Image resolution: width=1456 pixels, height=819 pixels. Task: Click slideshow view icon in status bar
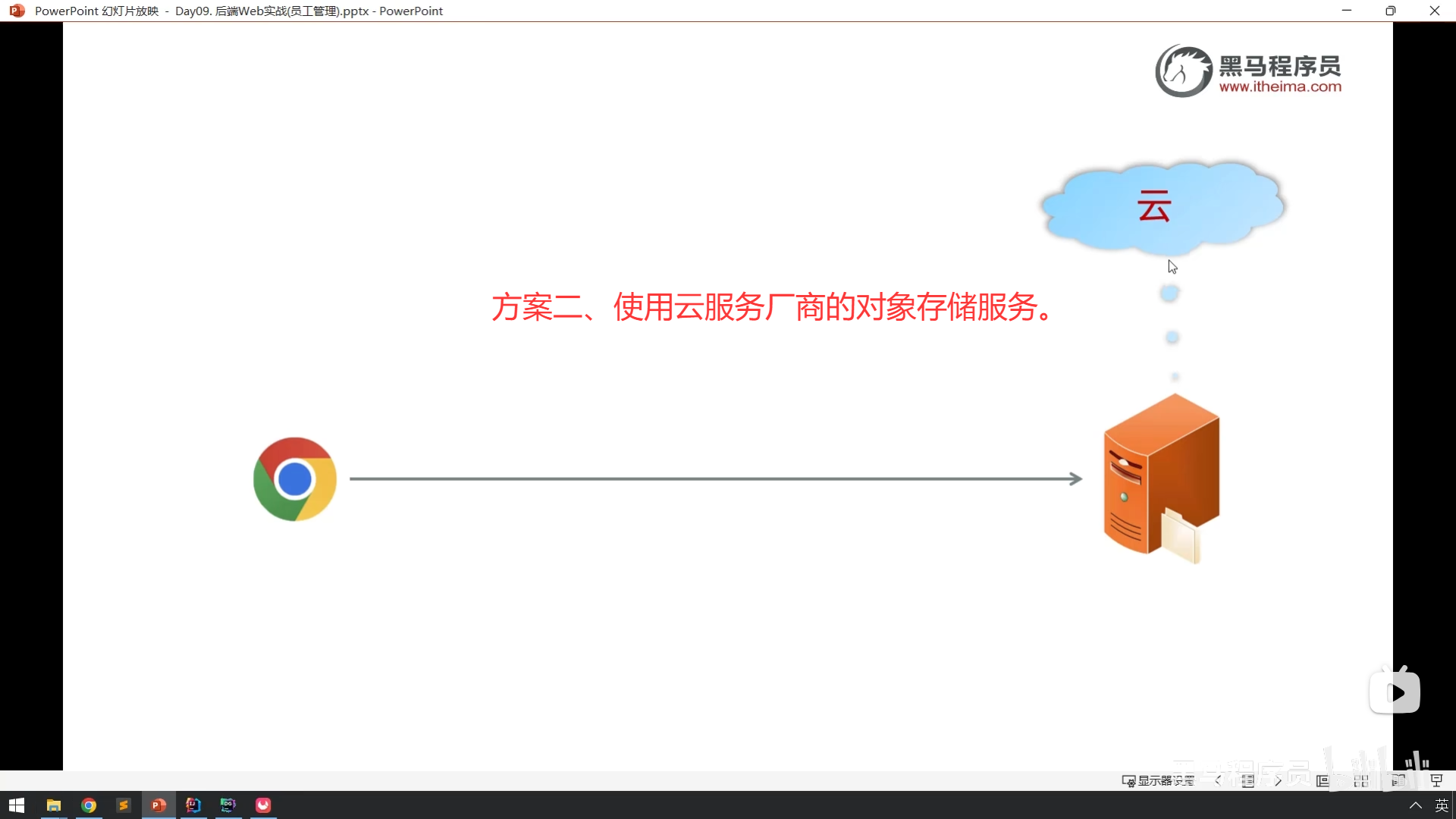(x=1436, y=780)
